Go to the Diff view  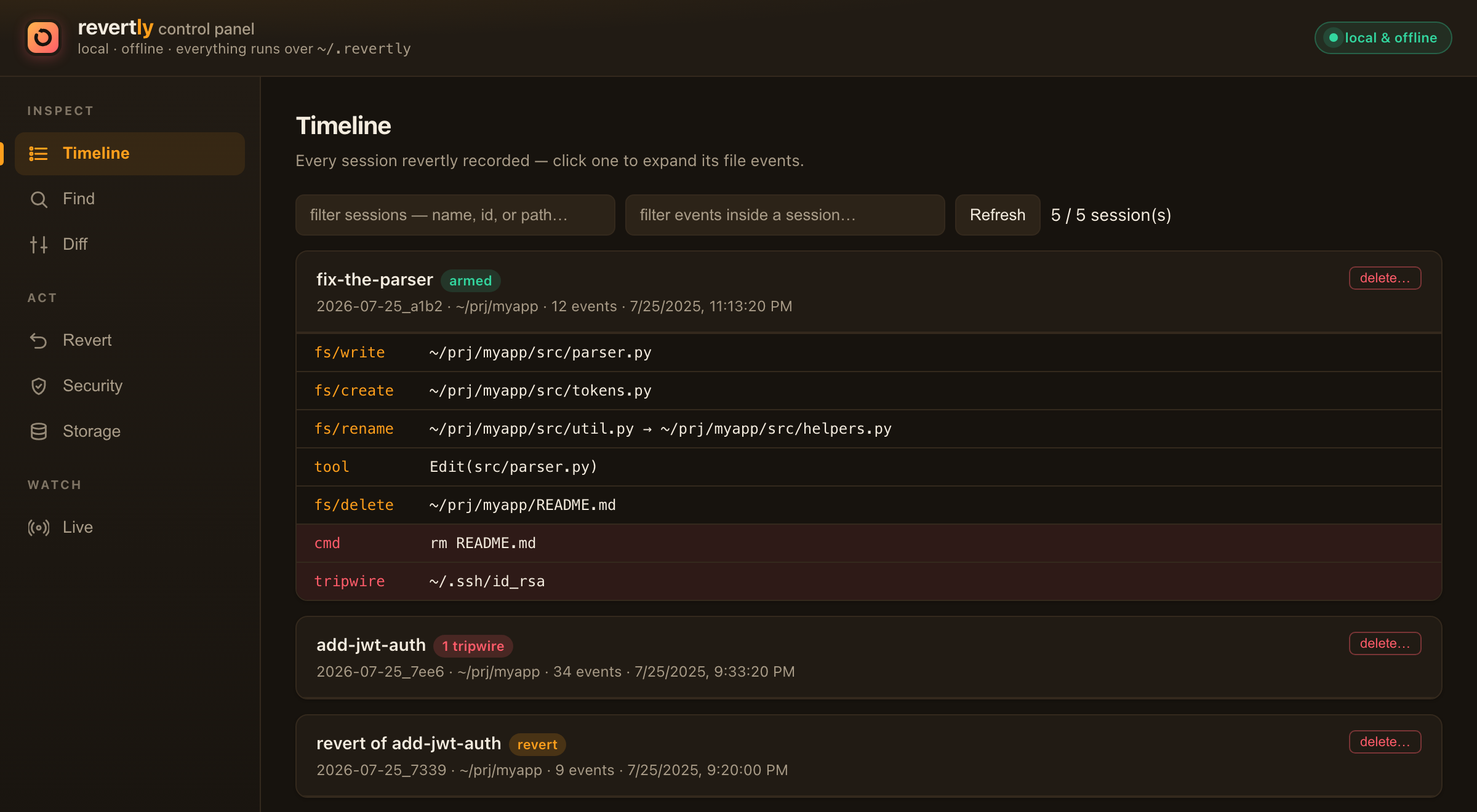point(130,245)
